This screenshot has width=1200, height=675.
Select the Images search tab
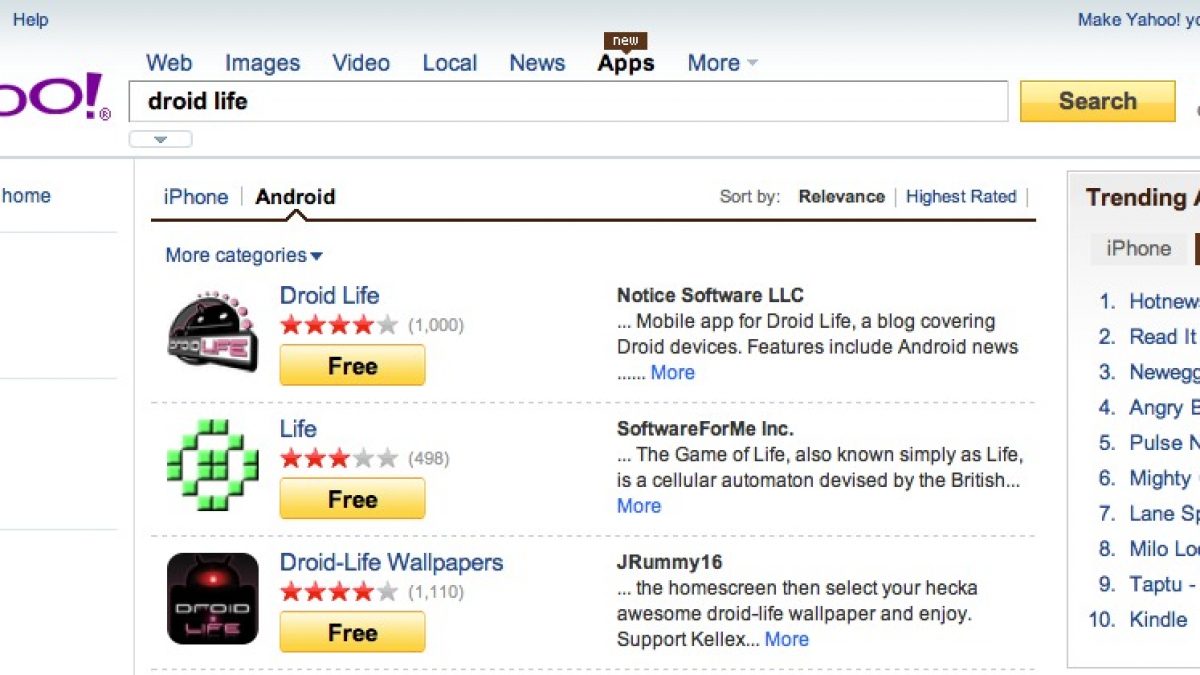coord(262,63)
